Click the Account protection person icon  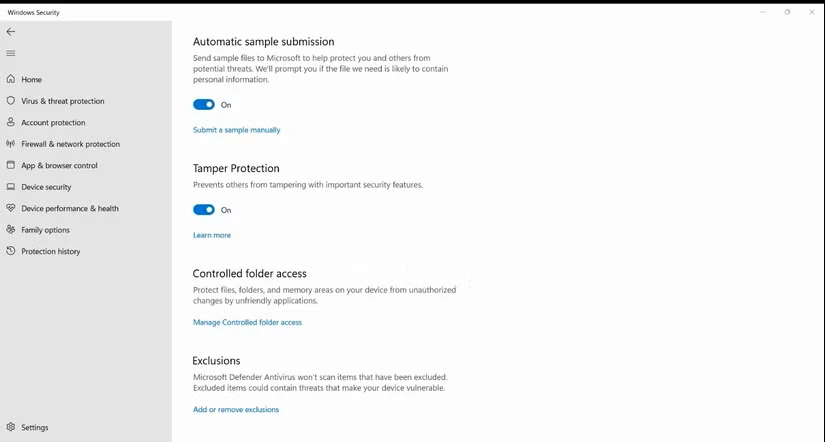tap(11, 122)
